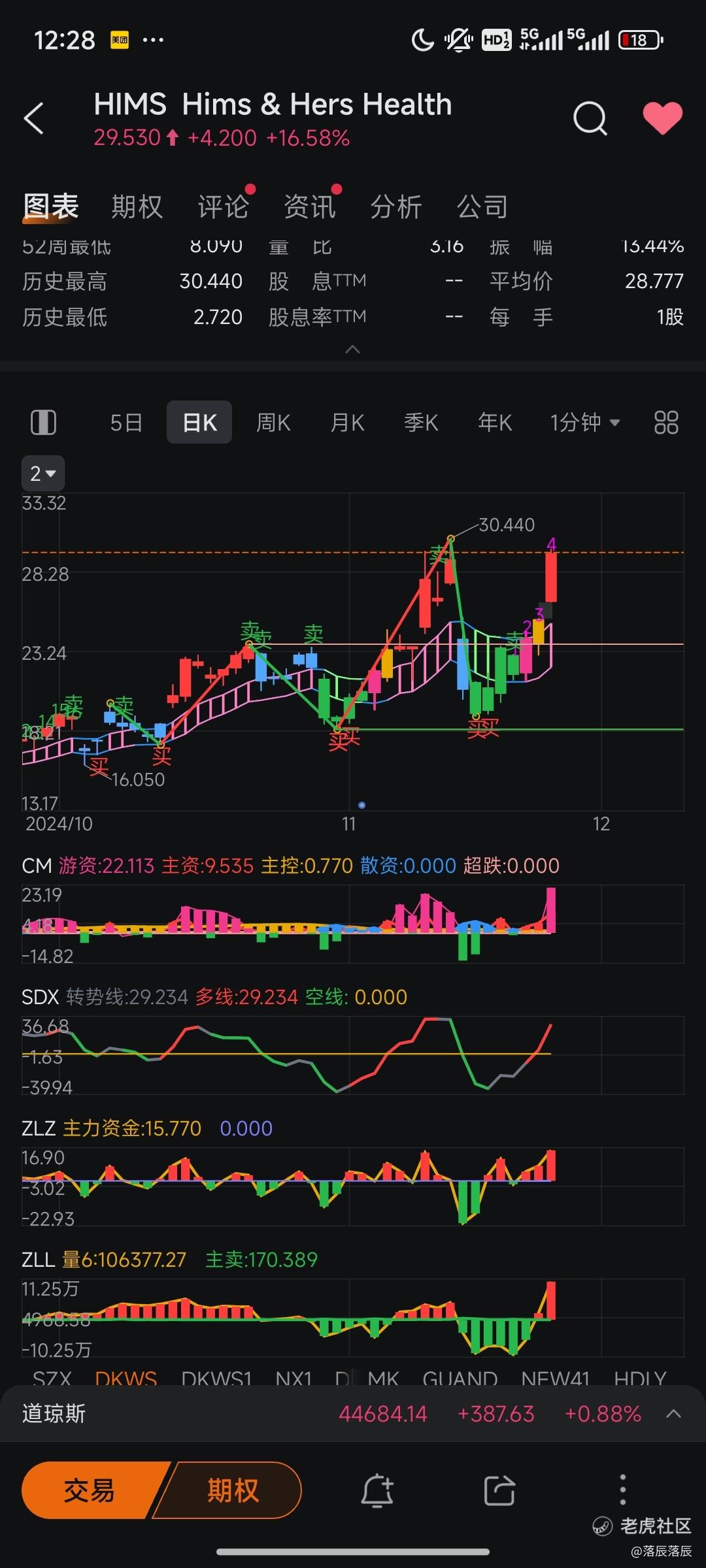The height and width of the screenshot is (1568, 706).
Task: Collapse the quote details chevron
Action: (x=352, y=350)
